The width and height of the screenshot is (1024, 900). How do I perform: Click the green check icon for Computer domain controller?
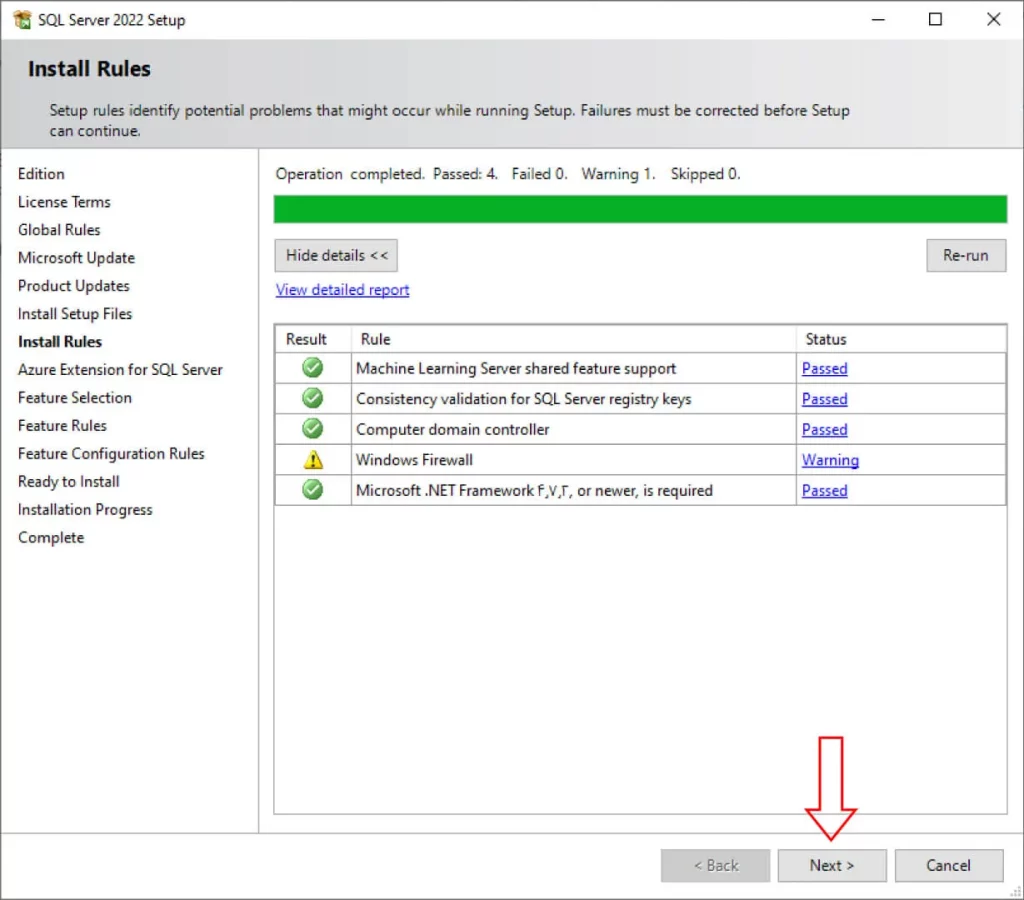pos(311,429)
